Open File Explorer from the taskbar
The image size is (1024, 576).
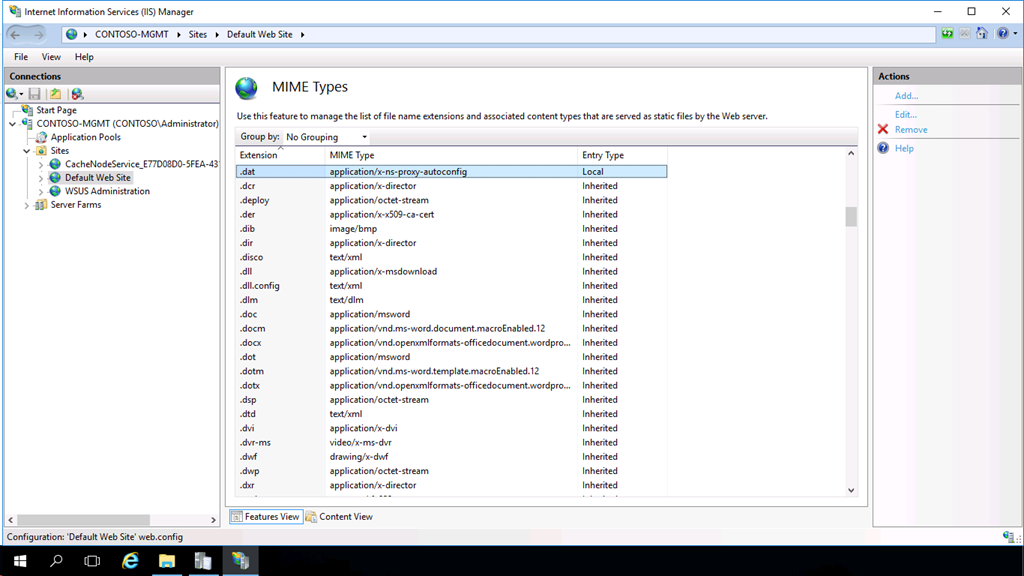pos(166,561)
